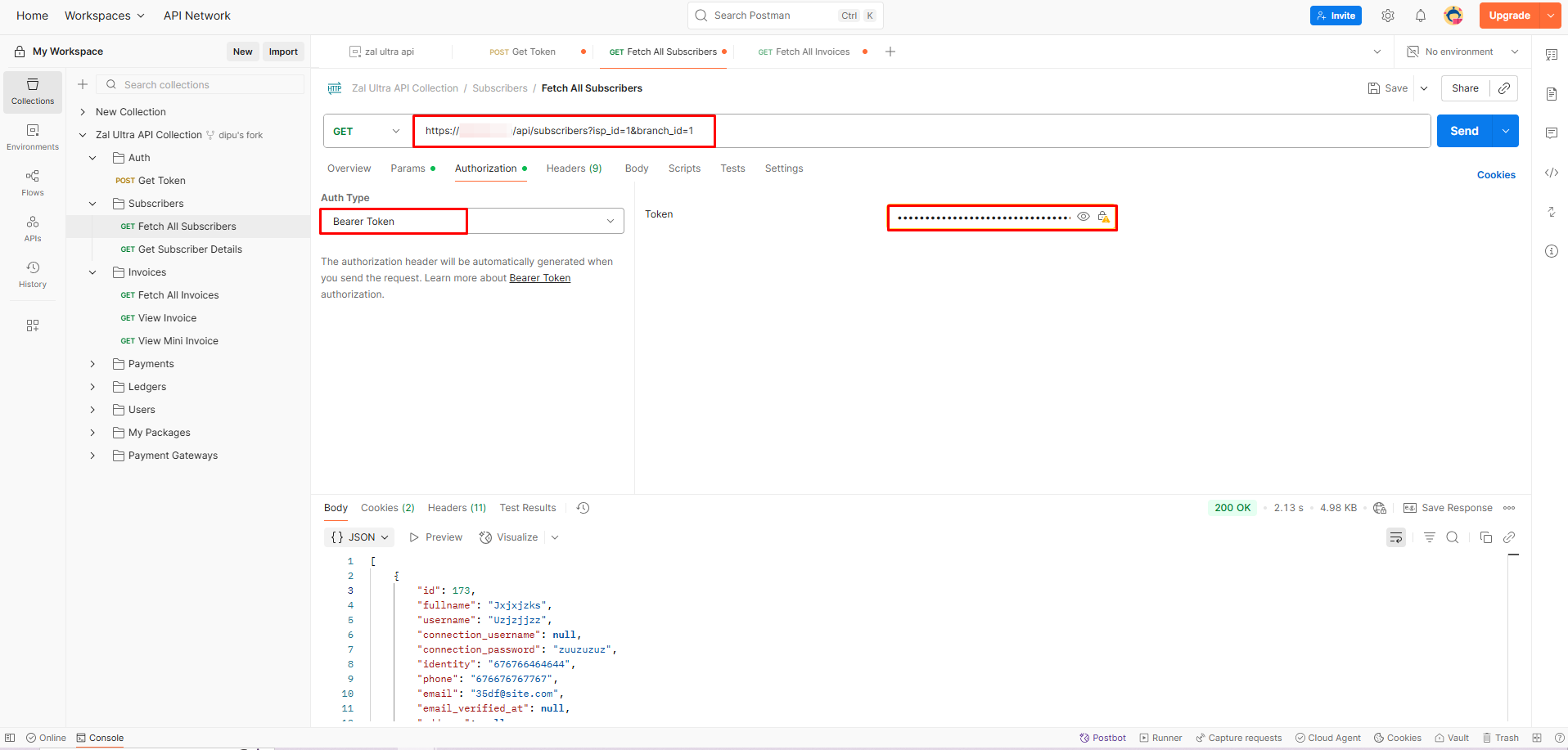Collapse the Invoices folder

click(x=92, y=272)
